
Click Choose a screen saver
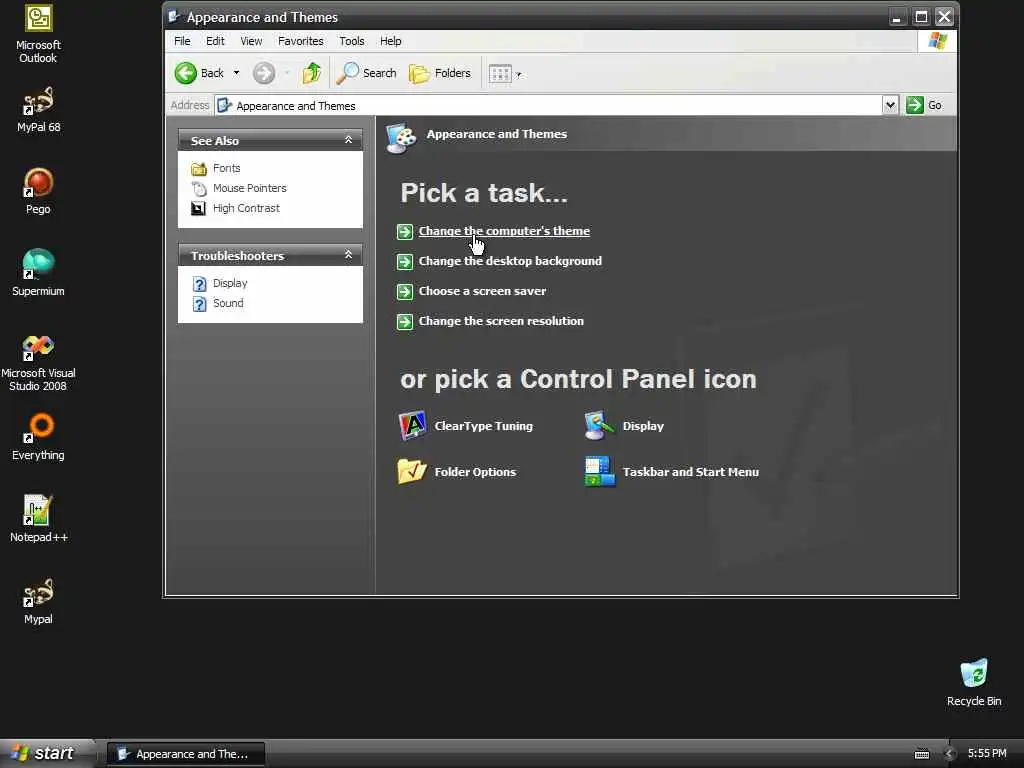click(482, 291)
